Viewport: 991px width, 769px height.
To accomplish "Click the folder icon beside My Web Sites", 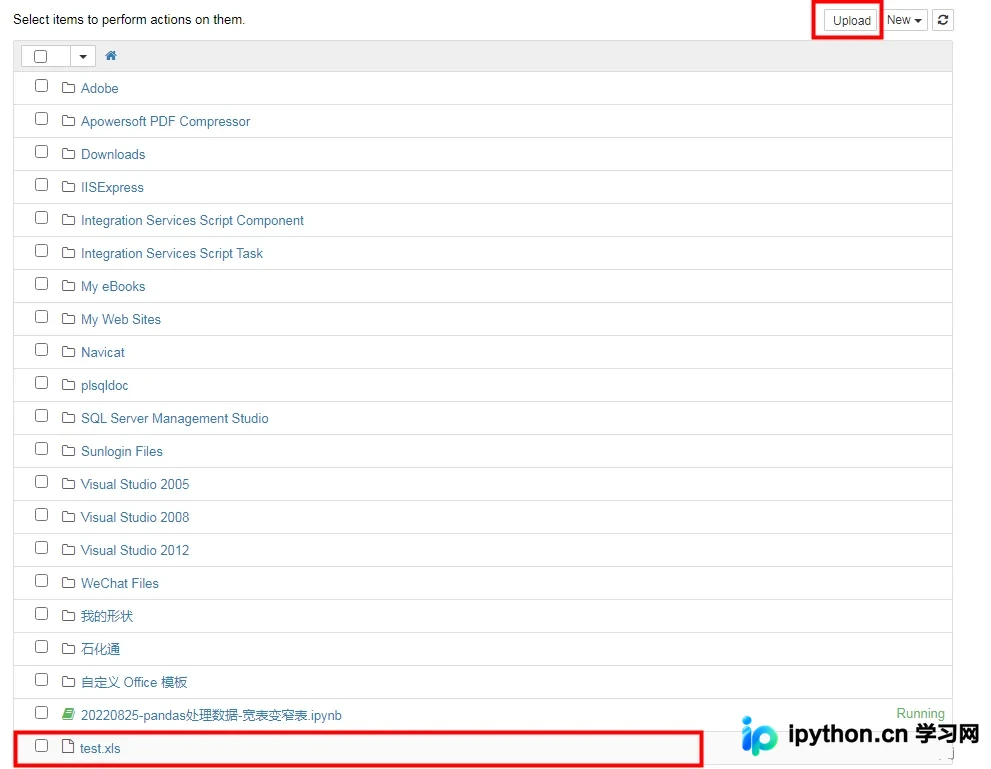I will click(x=68, y=318).
